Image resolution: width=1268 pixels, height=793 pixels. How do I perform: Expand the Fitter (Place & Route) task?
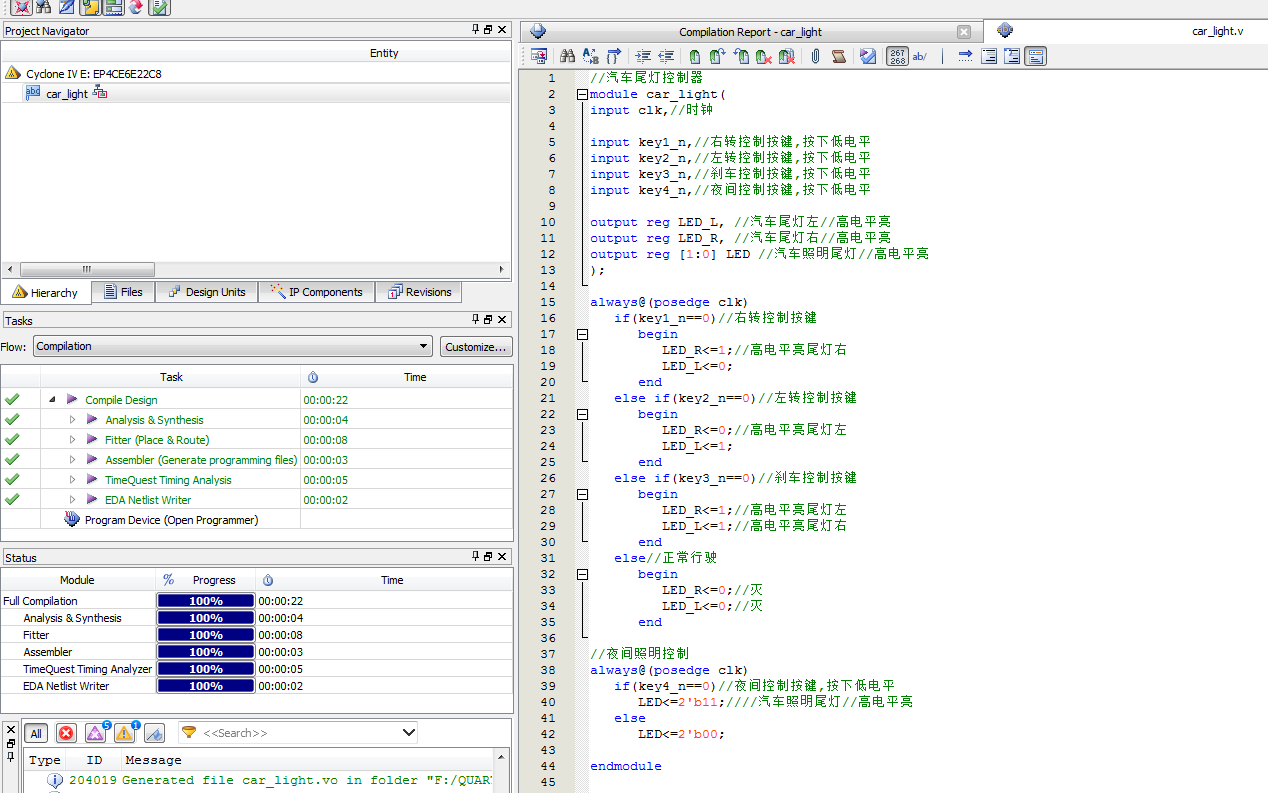[72, 440]
